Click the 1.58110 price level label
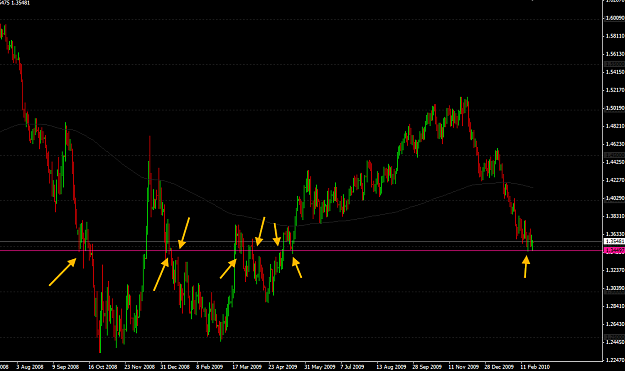The image size is (625, 371). (615, 36)
